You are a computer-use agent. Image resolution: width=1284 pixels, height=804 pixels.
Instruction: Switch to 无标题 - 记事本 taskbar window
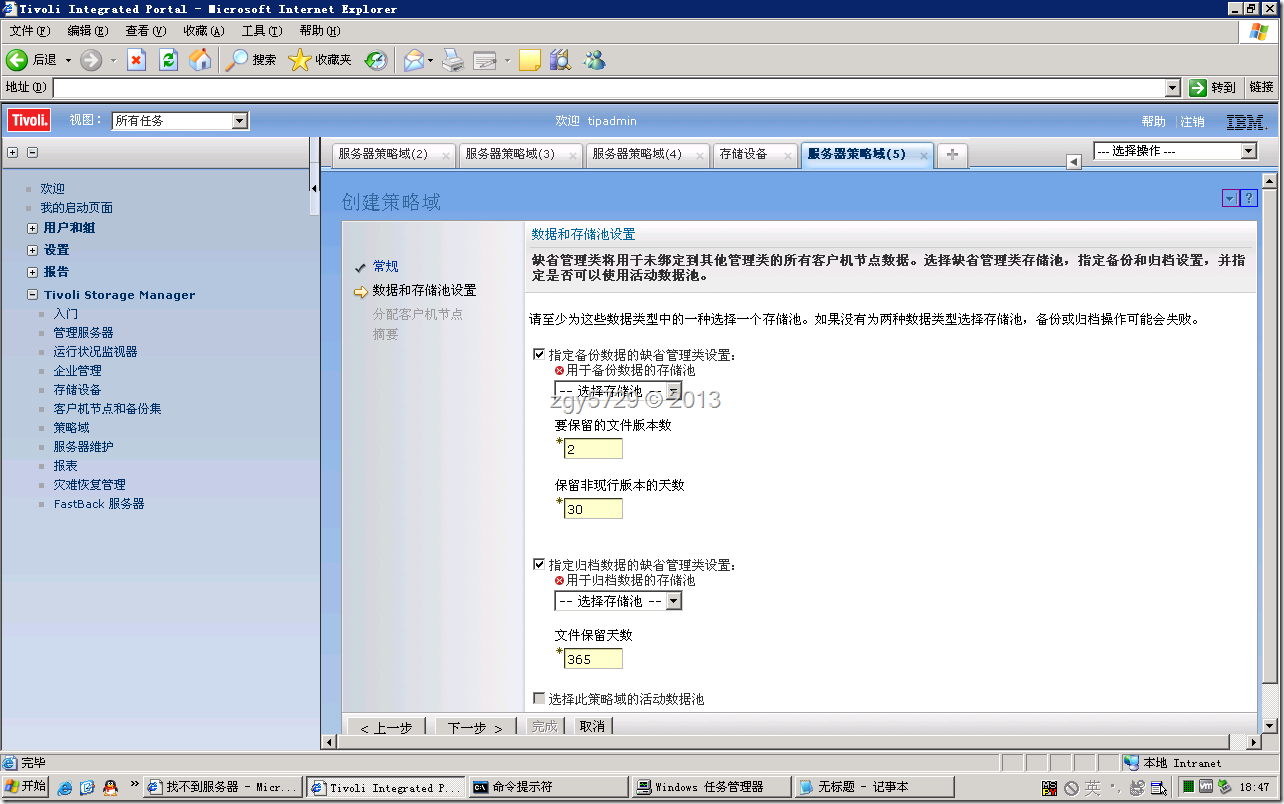pos(873,787)
